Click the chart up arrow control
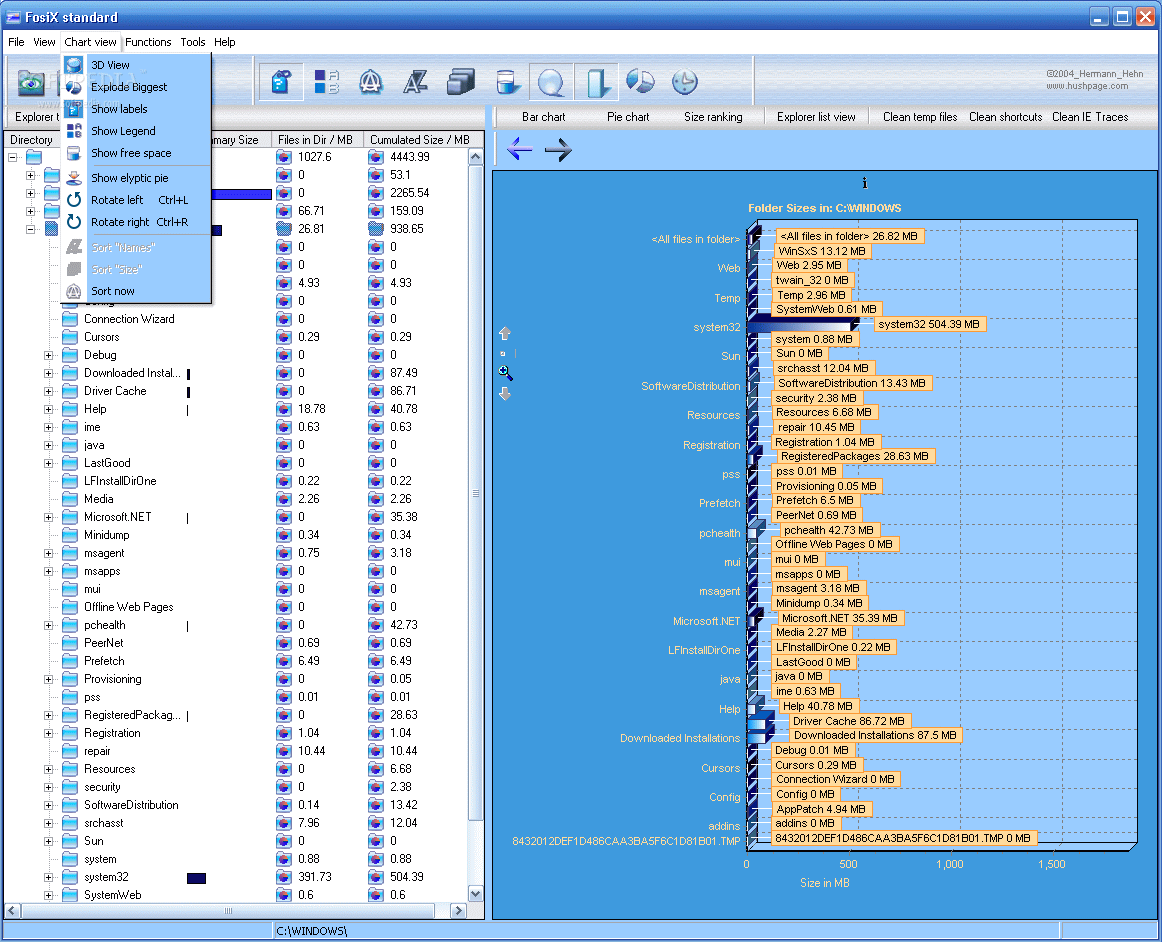 (505, 334)
